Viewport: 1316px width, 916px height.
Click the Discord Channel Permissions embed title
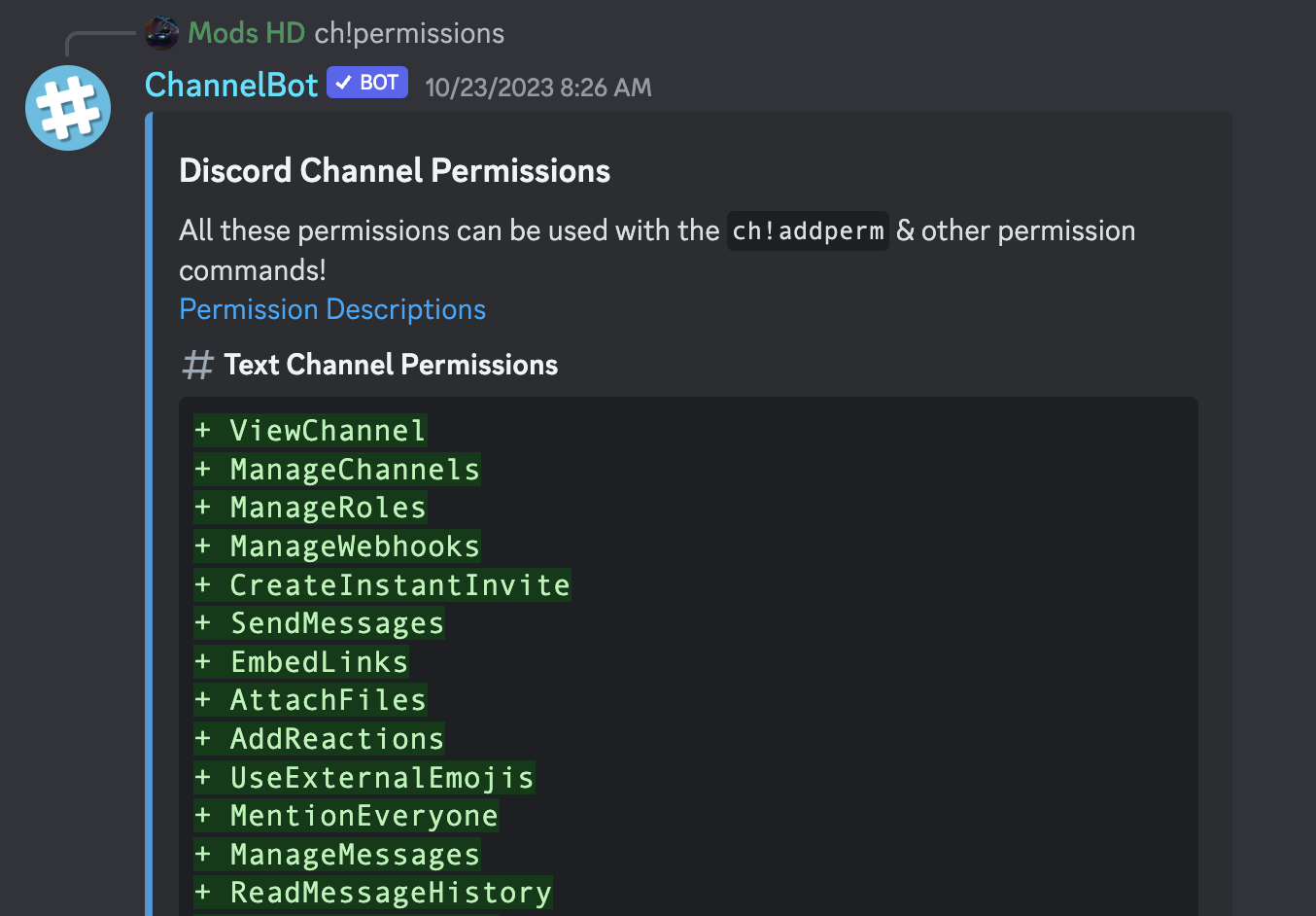pyautogui.click(x=395, y=171)
